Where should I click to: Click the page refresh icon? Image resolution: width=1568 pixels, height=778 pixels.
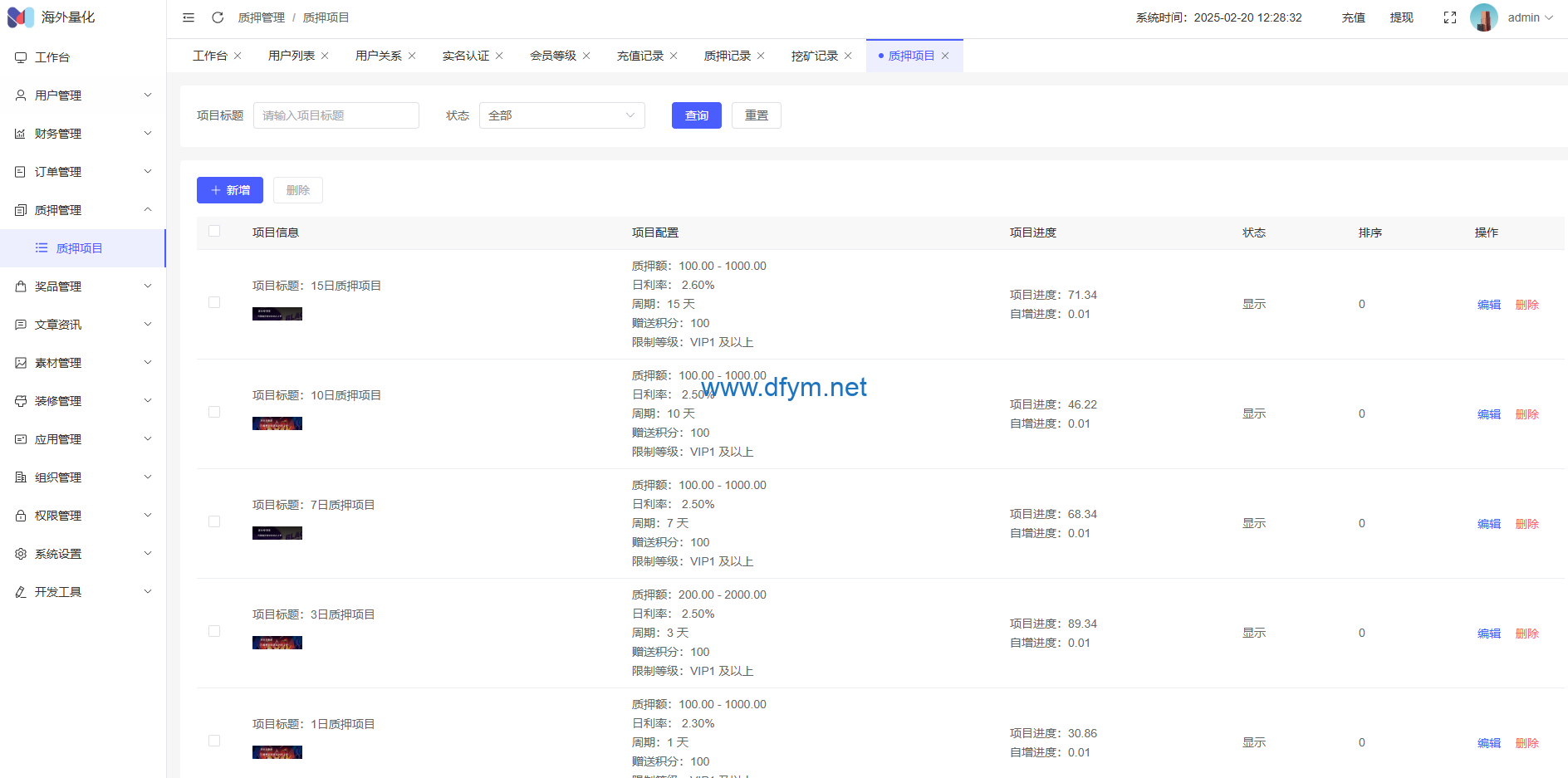(x=218, y=17)
